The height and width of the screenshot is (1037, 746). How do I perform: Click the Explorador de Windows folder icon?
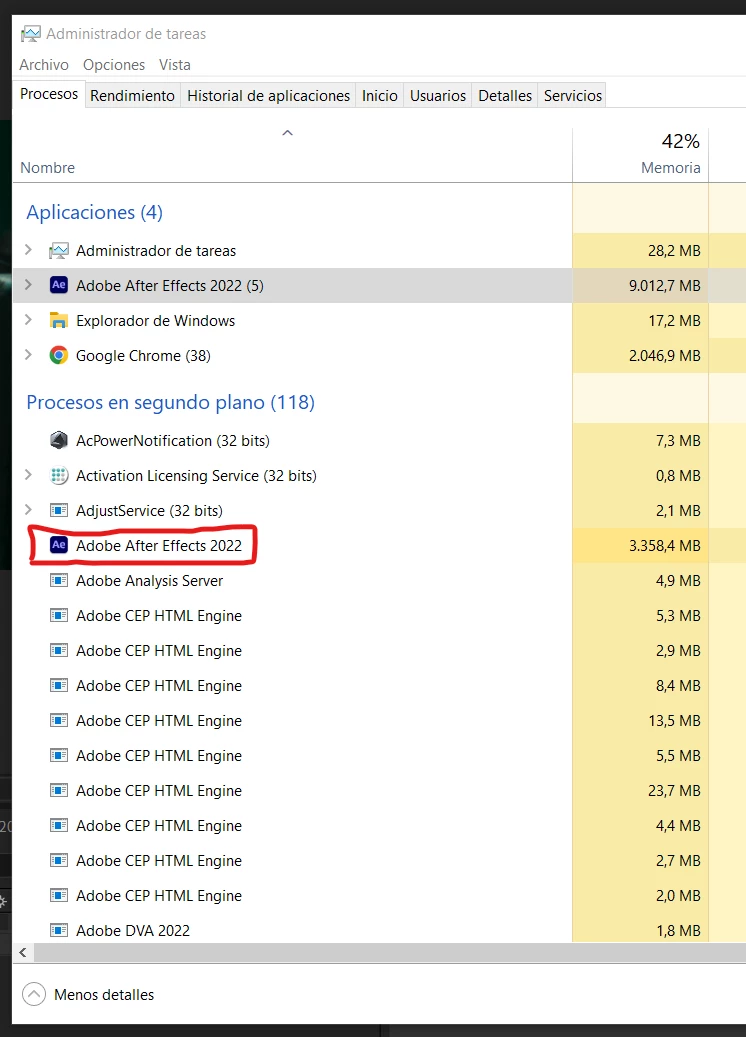(x=59, y=321)
